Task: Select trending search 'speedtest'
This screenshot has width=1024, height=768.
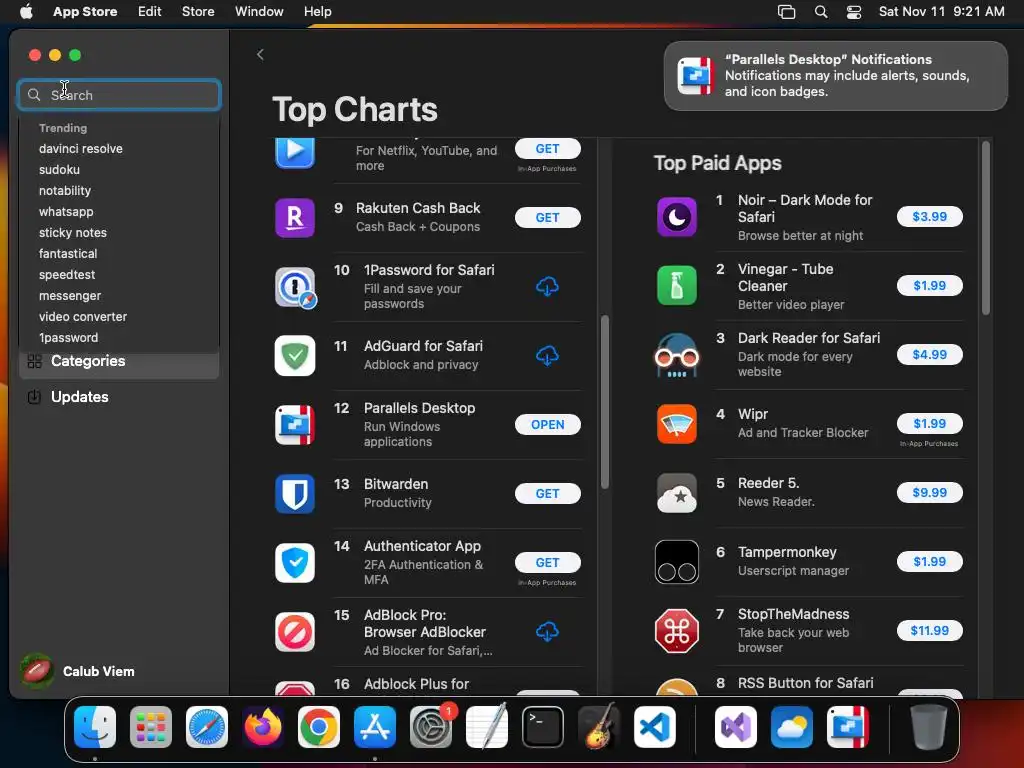Action: (67, 275)
